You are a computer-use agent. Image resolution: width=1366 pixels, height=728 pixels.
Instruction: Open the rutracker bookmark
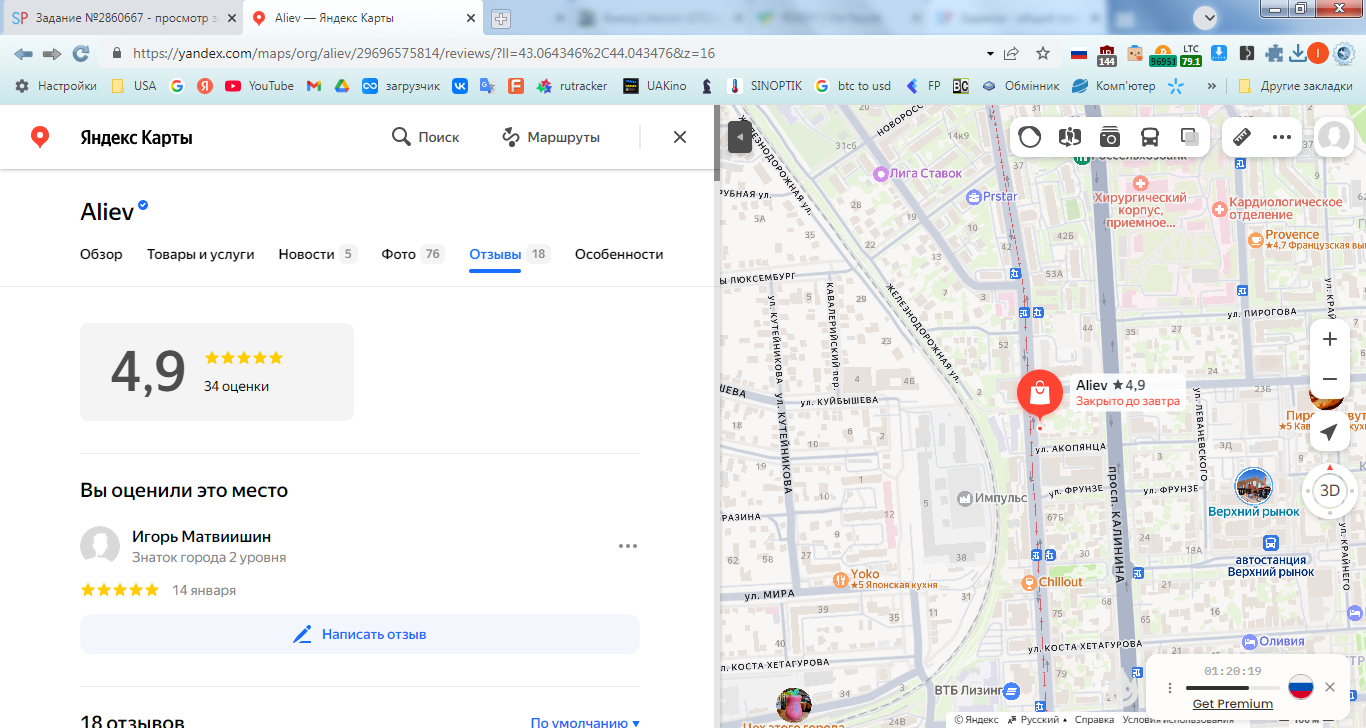pyautogui.click(x=572, y=86)
